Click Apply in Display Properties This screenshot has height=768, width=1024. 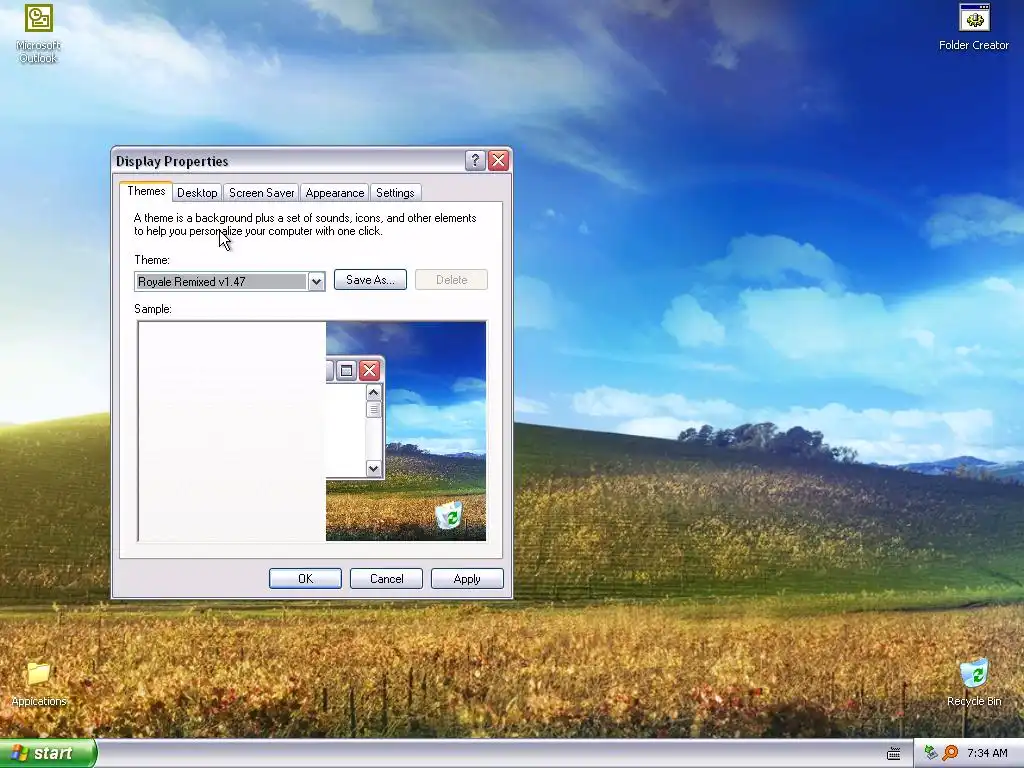467,579
